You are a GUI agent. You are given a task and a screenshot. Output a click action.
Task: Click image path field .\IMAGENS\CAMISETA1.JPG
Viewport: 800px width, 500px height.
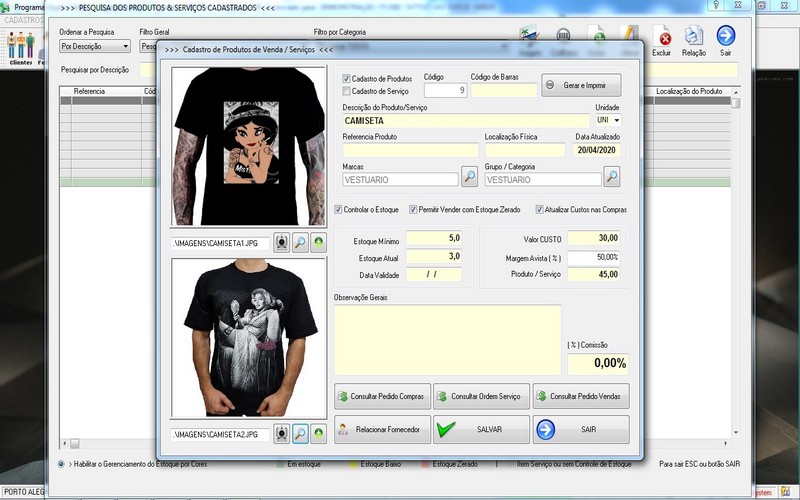point(220,243)
